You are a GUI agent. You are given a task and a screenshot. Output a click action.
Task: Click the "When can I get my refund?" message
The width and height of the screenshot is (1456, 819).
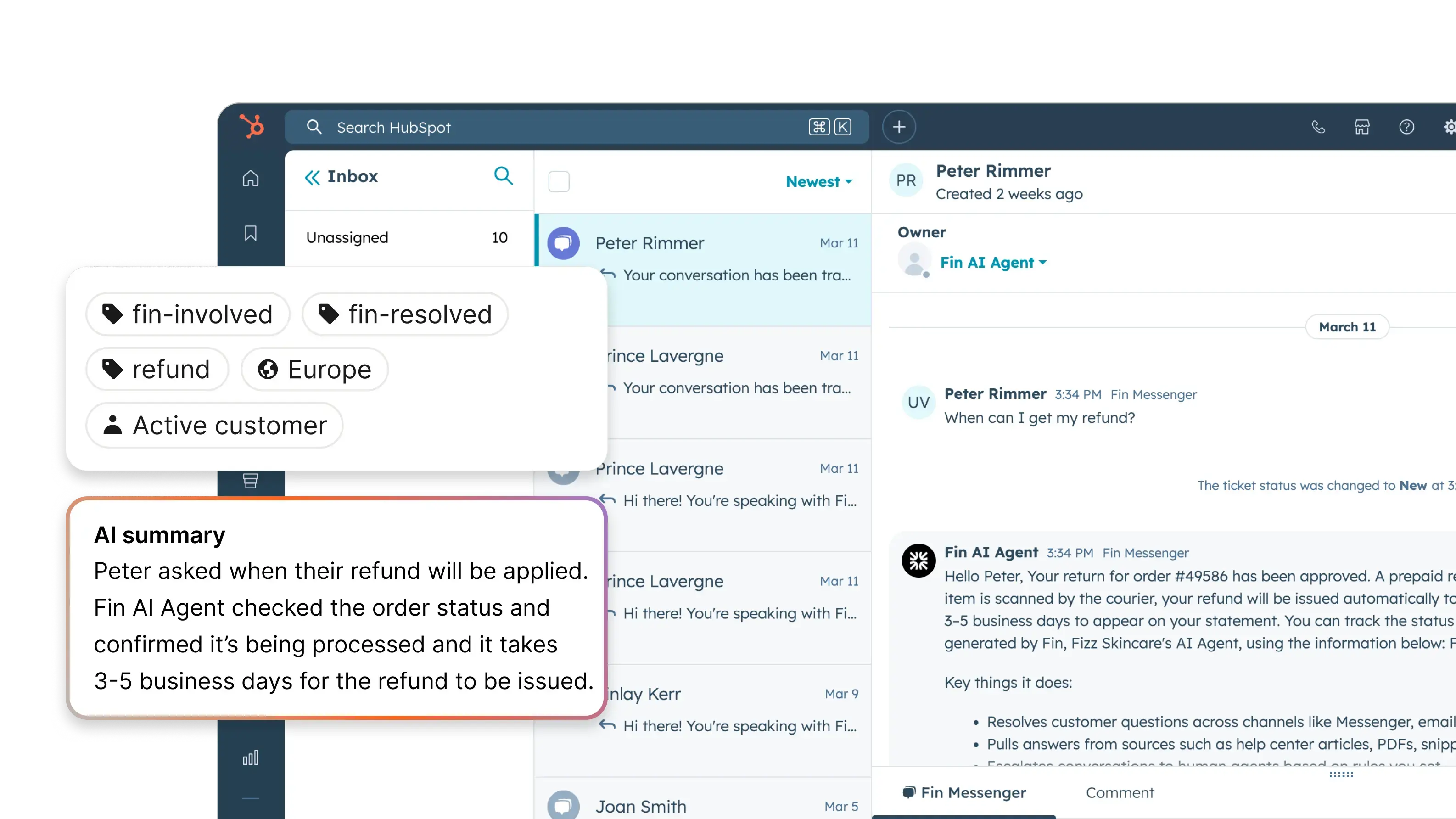[x=1039, y=418]
